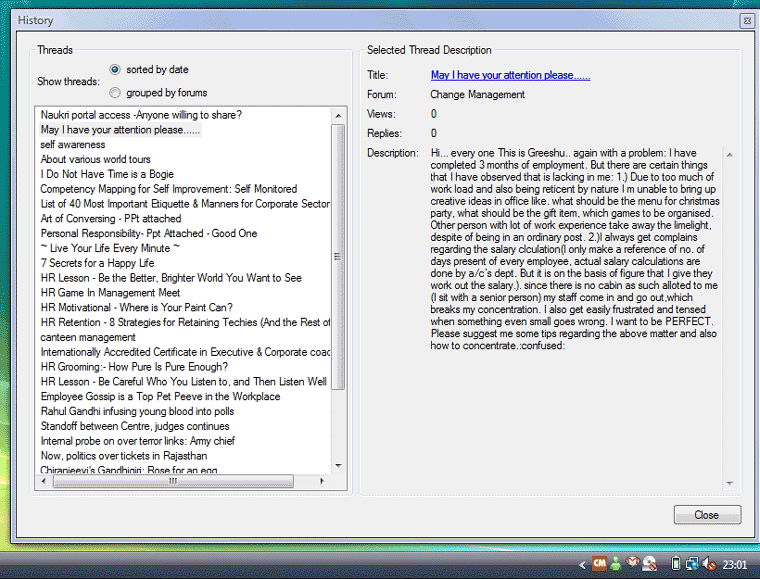Select Competency Mapping for Self Improvement thread

(169, 189)
